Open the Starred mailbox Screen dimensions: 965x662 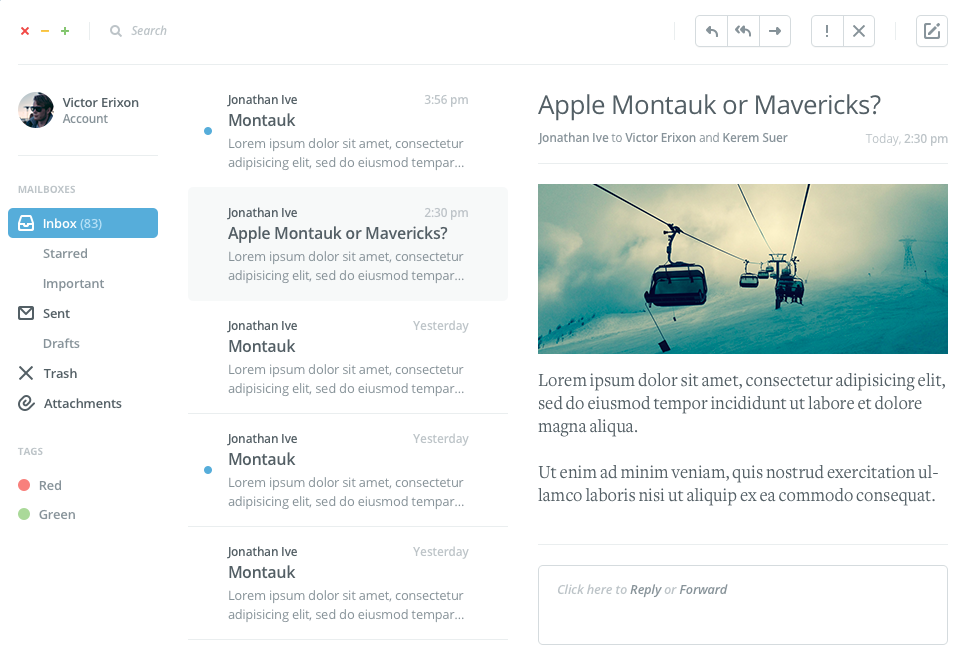pyautogui.click(x=65, y=254)
